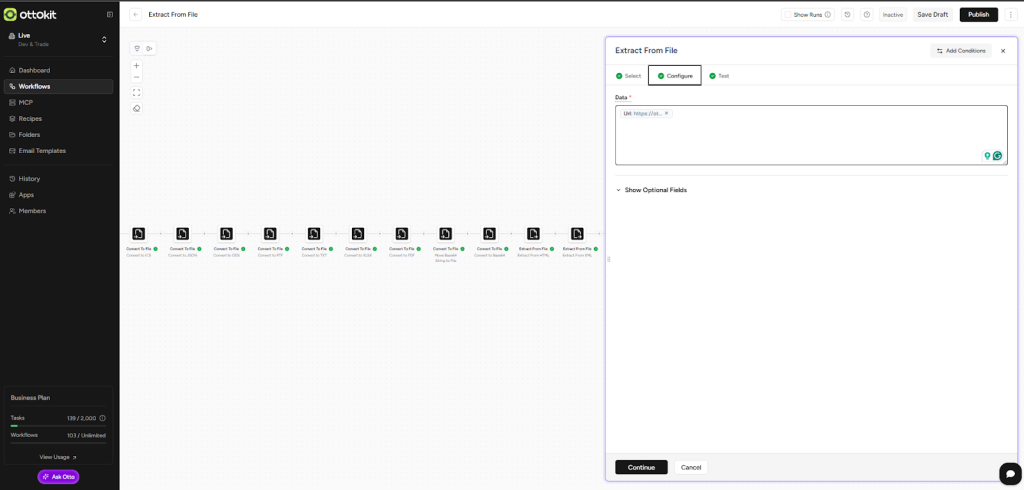Open the three-dot more options menu
Image resolution: width=1024 pixels, height=490 pixels.
1011,15
